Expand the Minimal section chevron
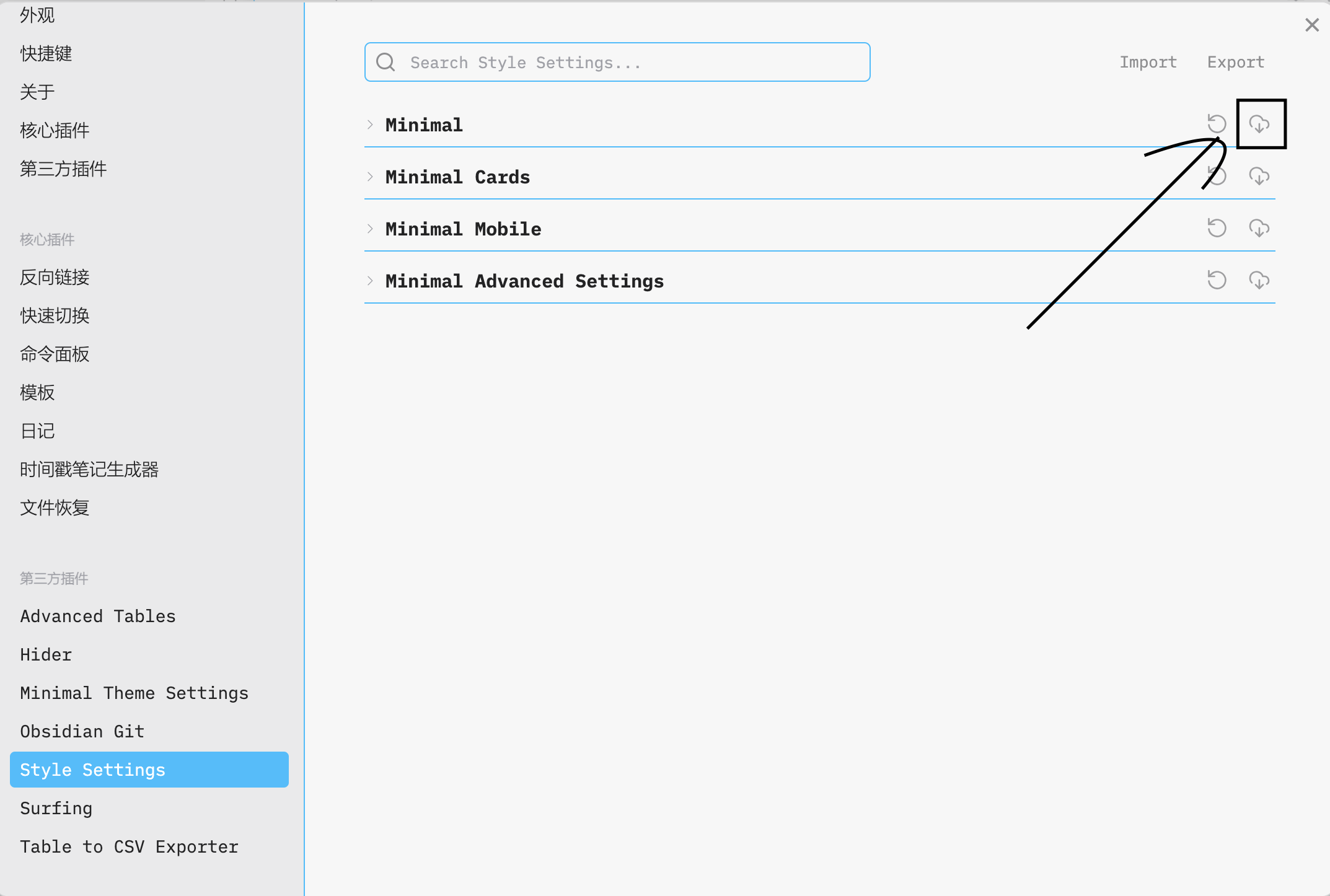1330x896 pixels. point(370,125)
